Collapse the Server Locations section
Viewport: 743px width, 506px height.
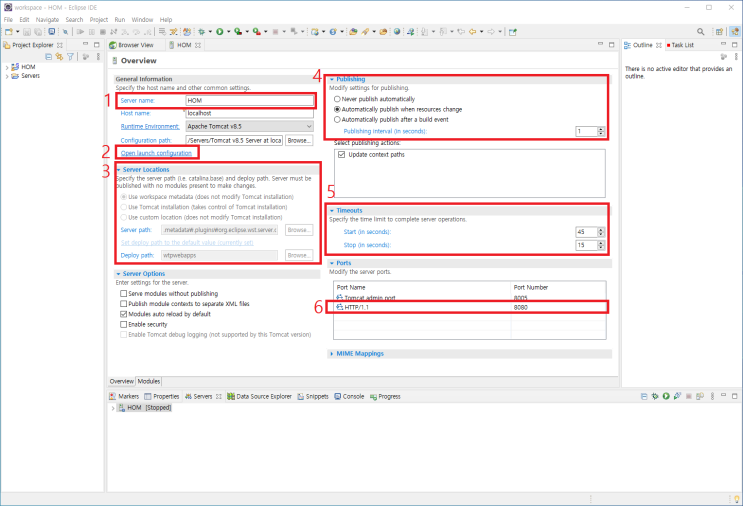tap(118, 170)
